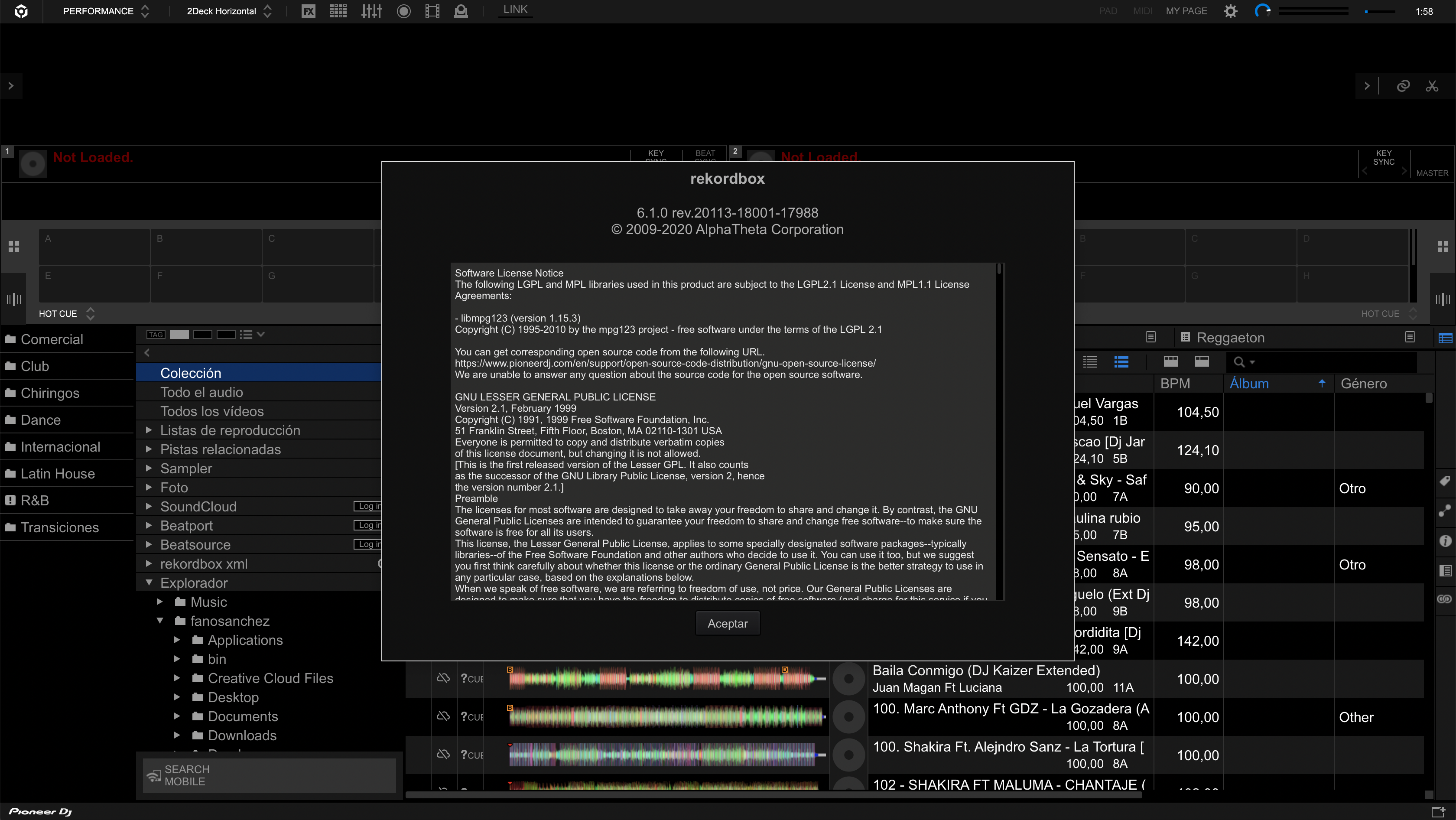Image resolution: width=1456 pixels, height=820 pixels.
Task: Click the back arrow in the tree panel
Action: (x=147, y=353)
